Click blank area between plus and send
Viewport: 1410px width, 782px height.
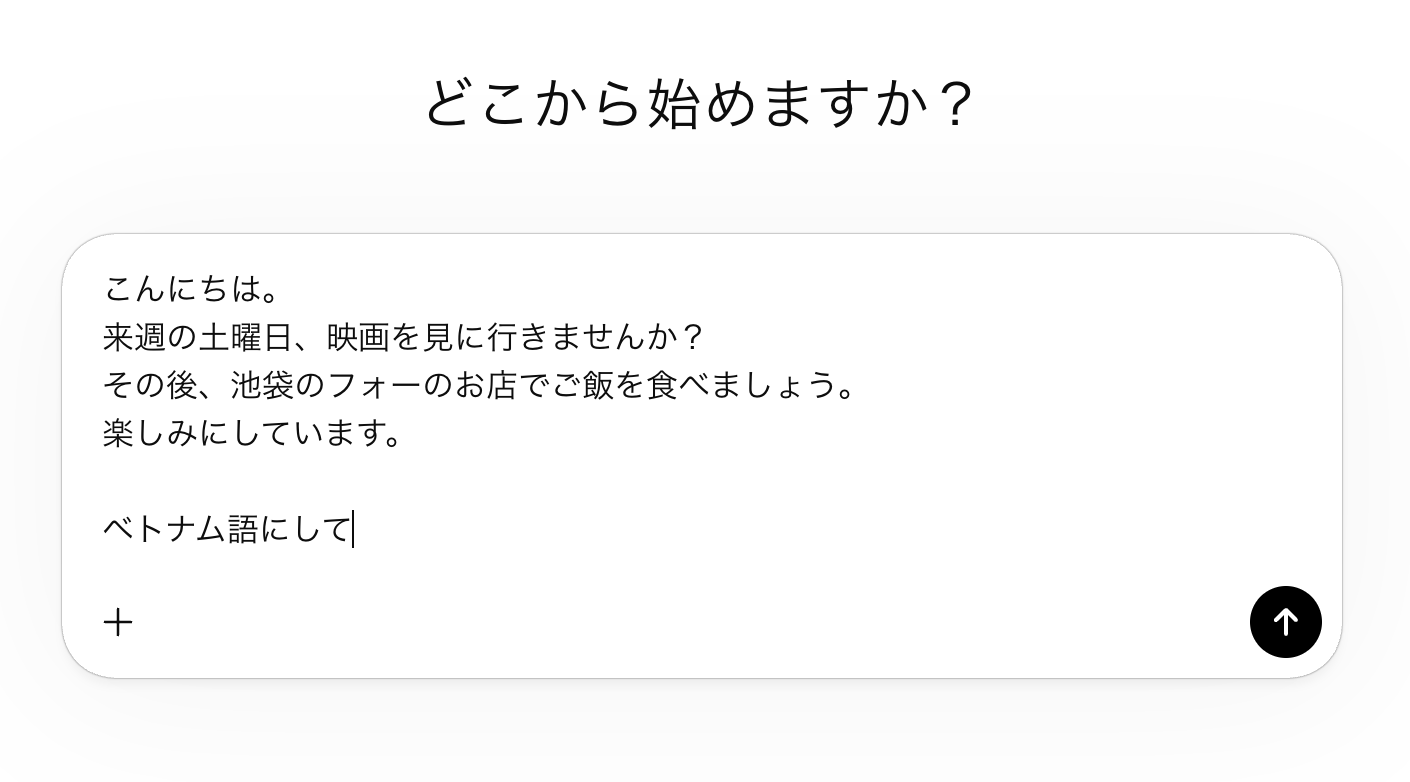tap(680, 622)
